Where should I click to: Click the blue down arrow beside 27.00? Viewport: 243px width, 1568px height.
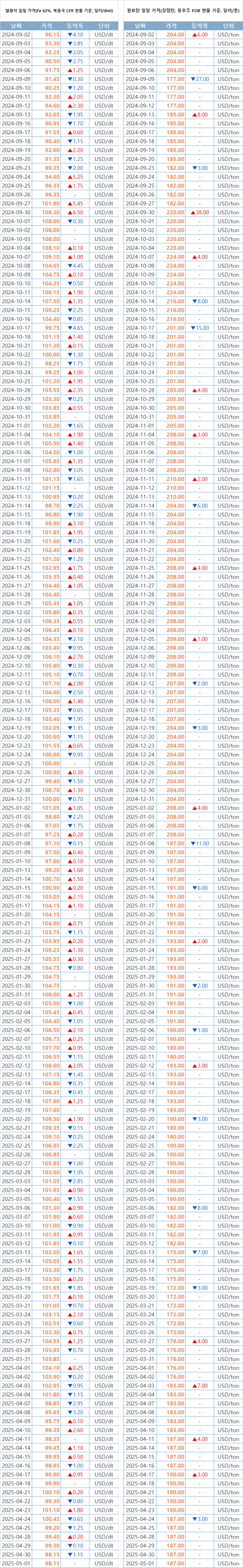tap(192, 79)
